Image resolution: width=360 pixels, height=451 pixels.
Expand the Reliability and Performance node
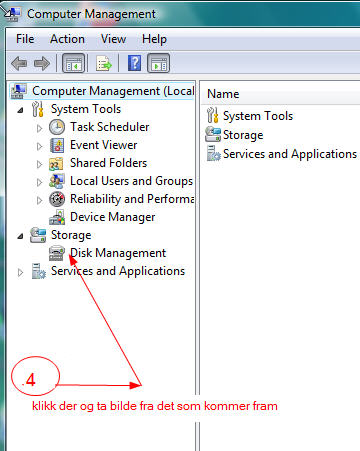coord(39,200)
